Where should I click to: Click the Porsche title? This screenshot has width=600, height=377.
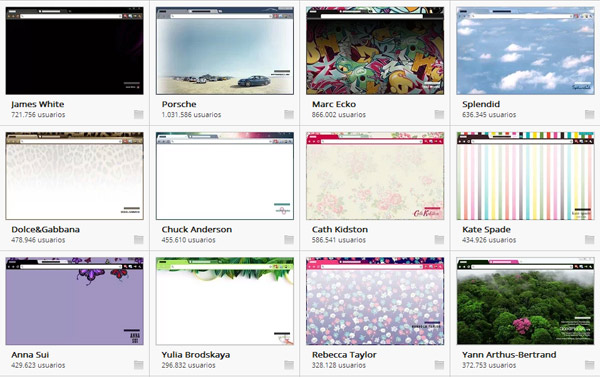pyautogui.click(x=179, y=104)
